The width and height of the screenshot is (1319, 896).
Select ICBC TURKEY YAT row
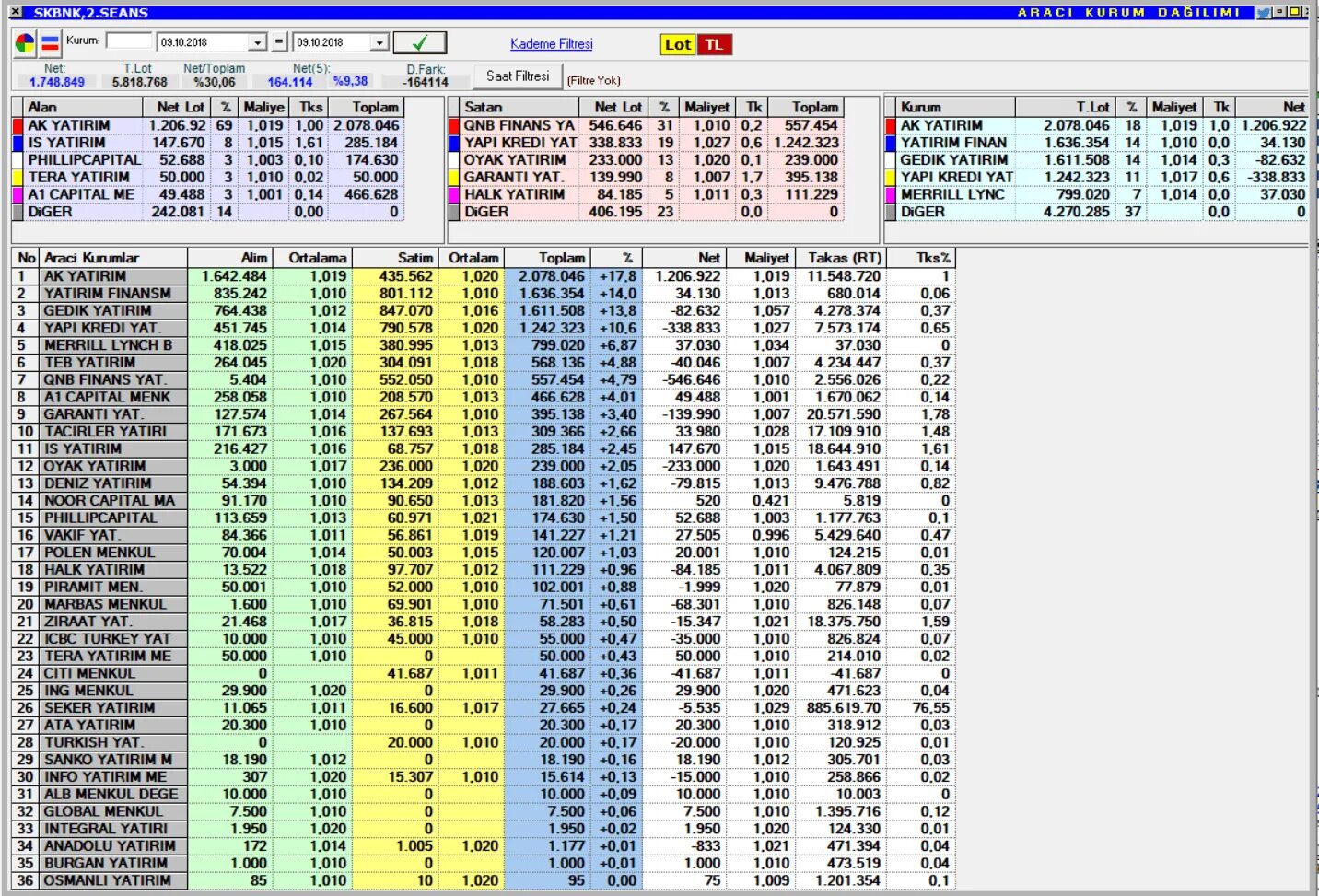pos(483,638)
